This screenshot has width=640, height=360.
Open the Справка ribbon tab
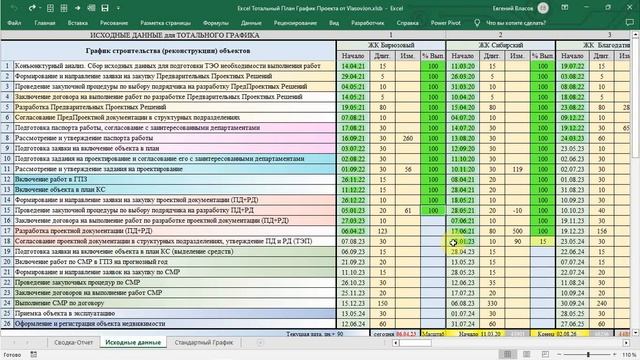click(x=407, y=23)
